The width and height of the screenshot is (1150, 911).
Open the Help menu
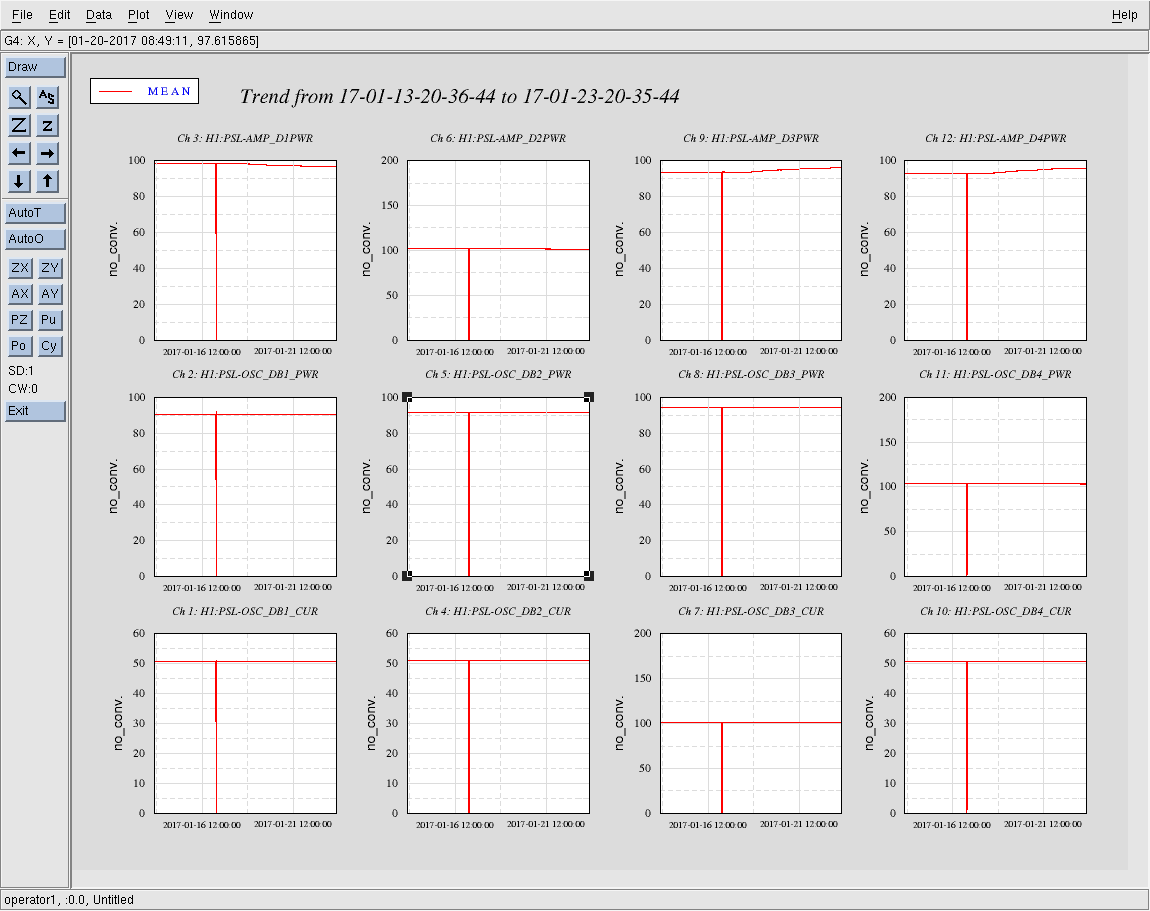pyautogui.click(x=1124, y=15)
